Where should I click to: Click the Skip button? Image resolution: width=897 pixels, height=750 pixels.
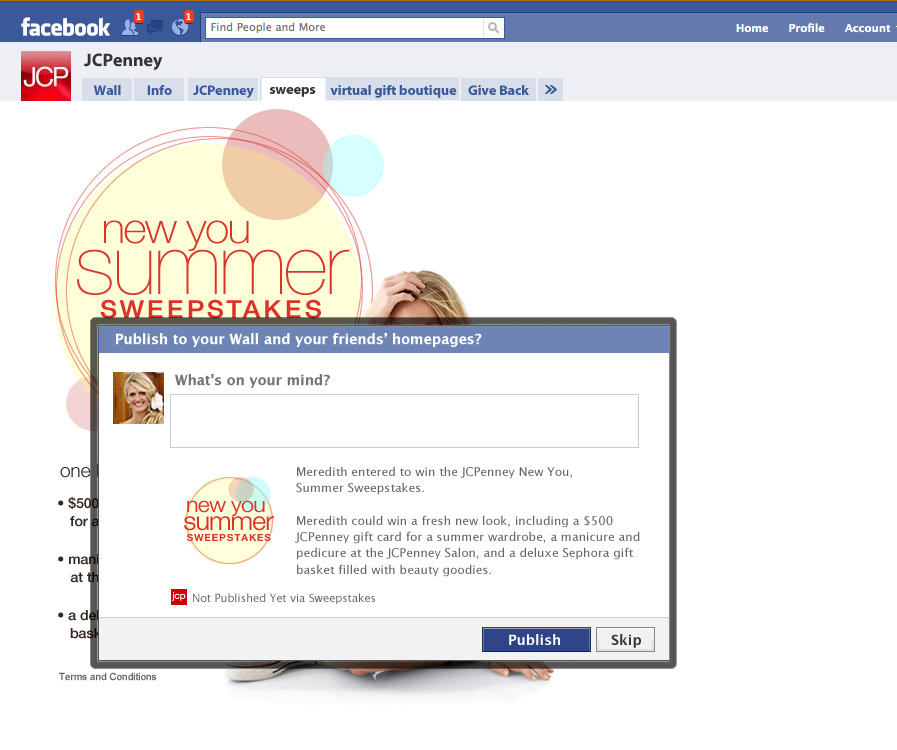(625, 639)
